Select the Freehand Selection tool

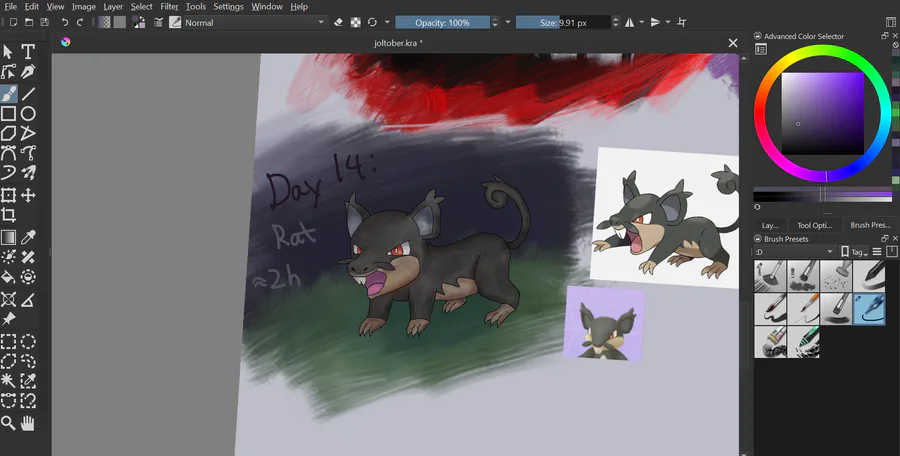click(28, 361)
